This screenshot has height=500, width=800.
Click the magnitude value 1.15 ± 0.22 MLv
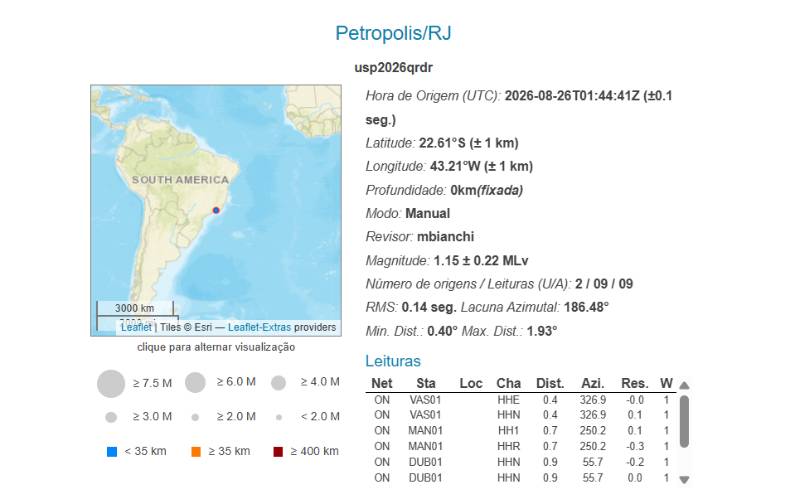coord(481,261)
